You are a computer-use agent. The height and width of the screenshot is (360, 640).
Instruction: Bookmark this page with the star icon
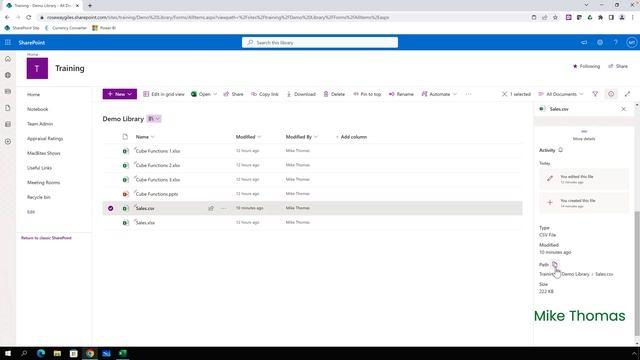pyautogui.click(x=555, y=18)
